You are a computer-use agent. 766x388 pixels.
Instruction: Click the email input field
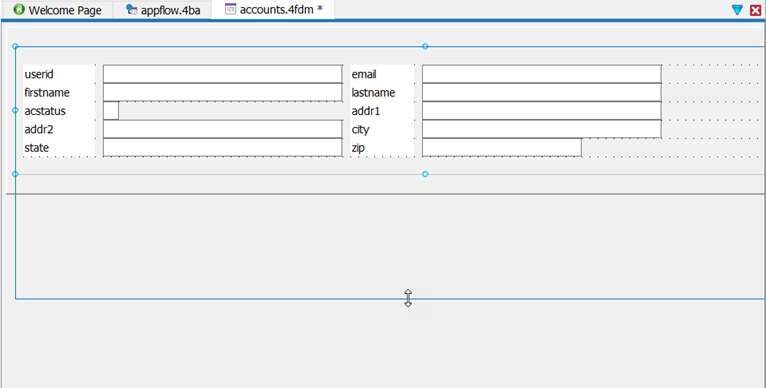[x=542, y=74]
